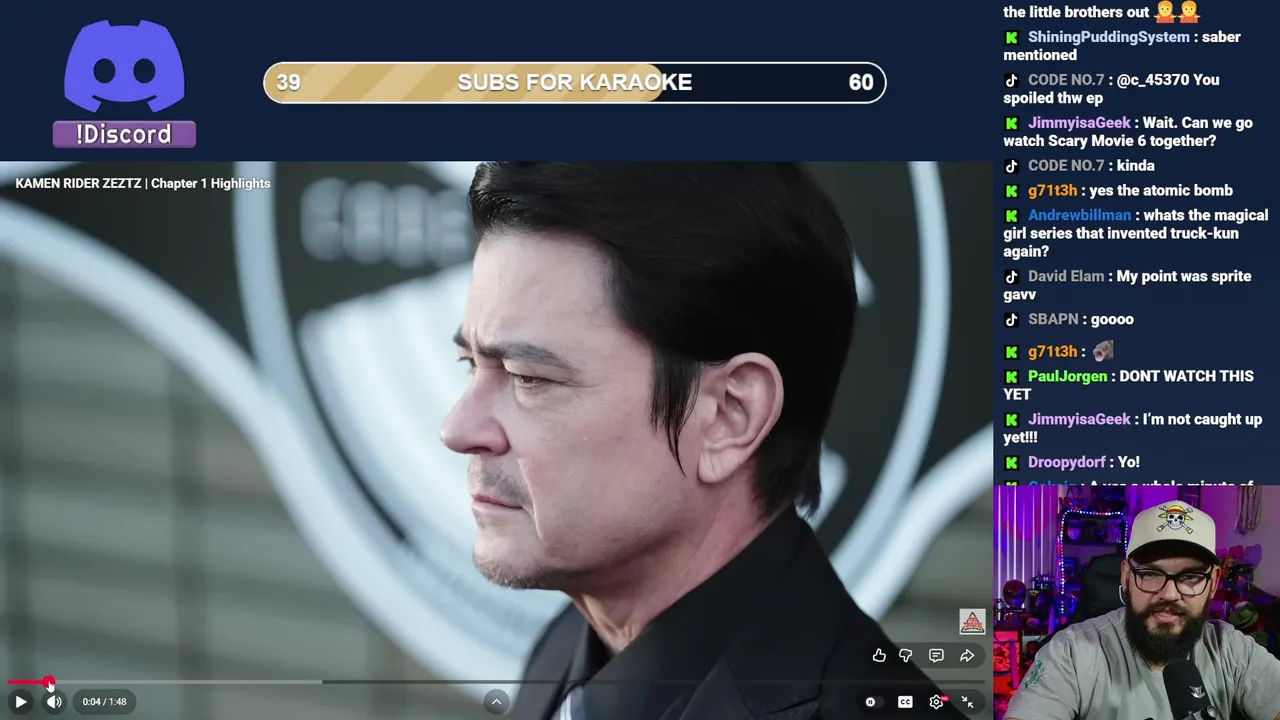1280x720 pixels.
Task: Click the Subs for Karaoke goal progress bar
Action: (x=575, y=82)
